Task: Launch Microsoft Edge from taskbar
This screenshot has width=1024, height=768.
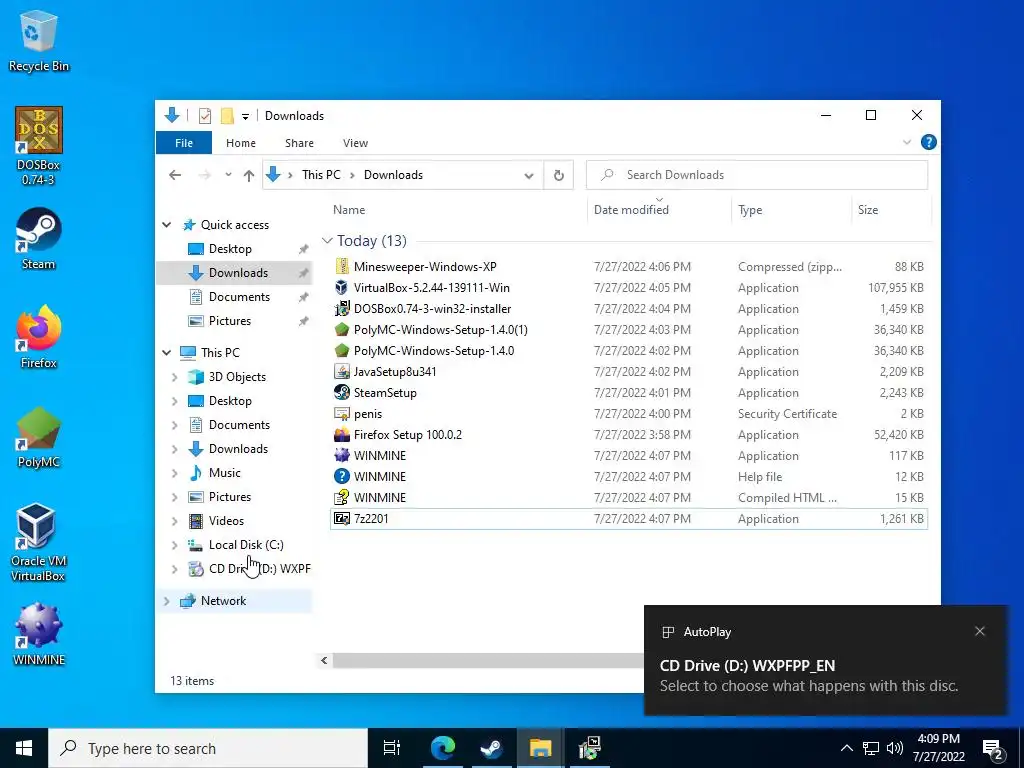Action: click(442, 748)
